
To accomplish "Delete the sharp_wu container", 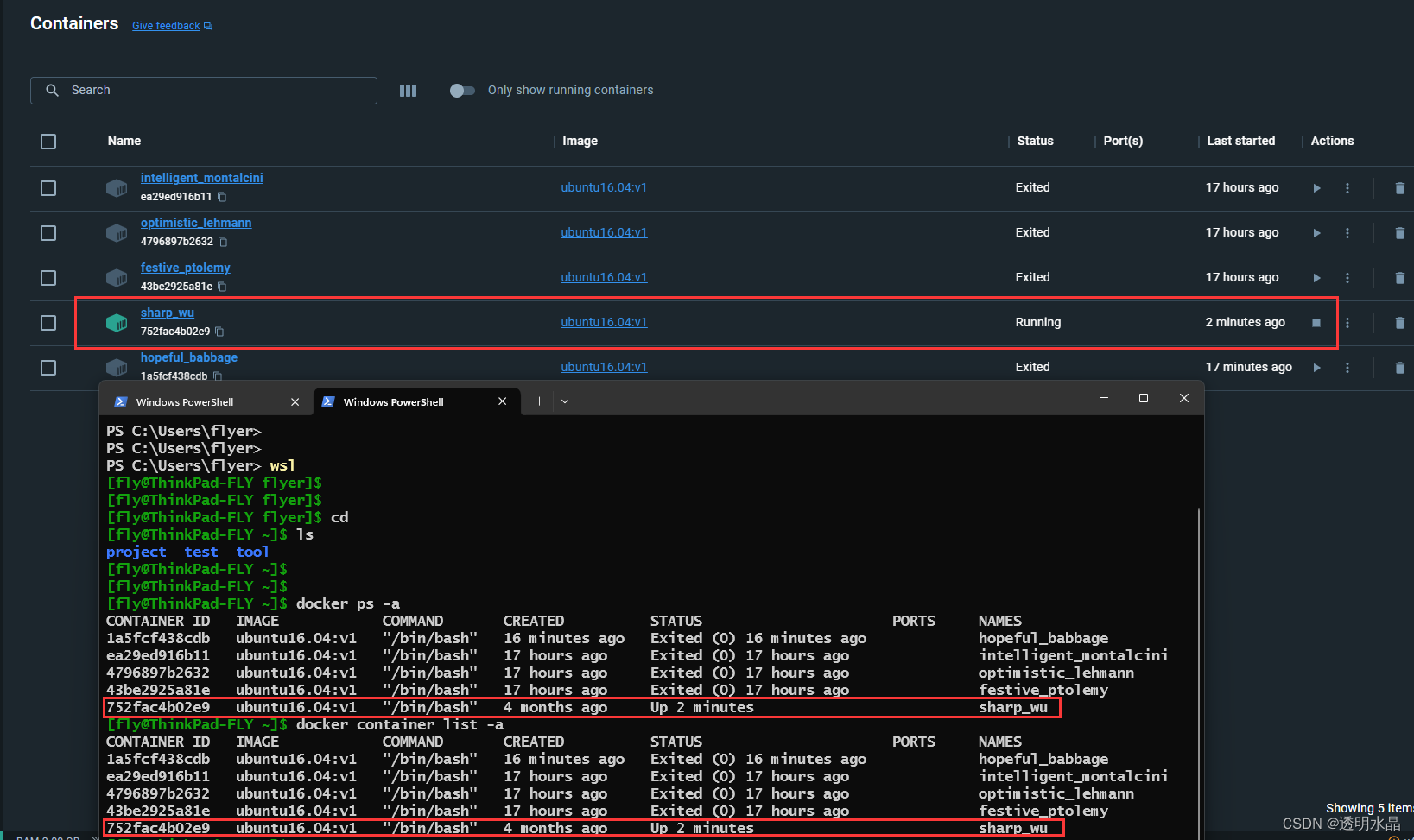I will (1399, 323).
